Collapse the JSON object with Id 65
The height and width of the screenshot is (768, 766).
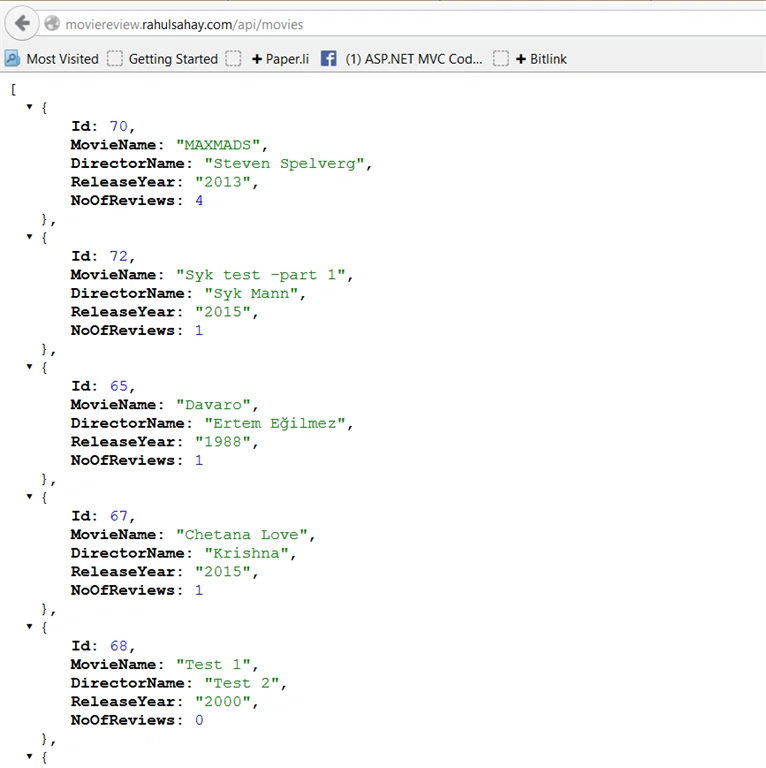click(x=29, y=366)
